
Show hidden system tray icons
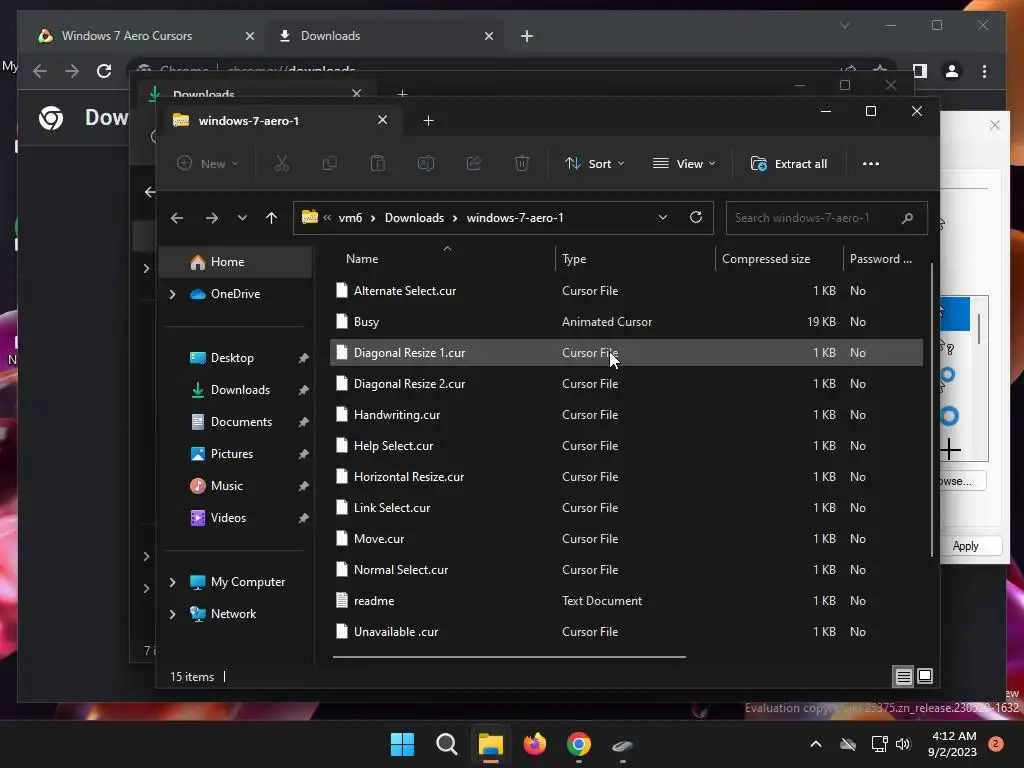(816, 744)
